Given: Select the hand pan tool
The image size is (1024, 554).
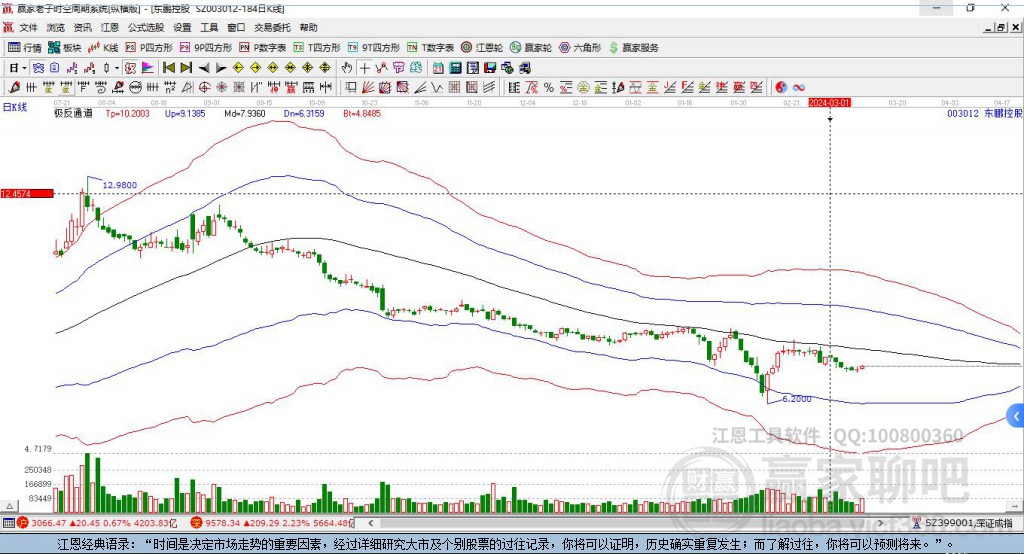Looking at the screenshot, I should click(x=347, y=68).
